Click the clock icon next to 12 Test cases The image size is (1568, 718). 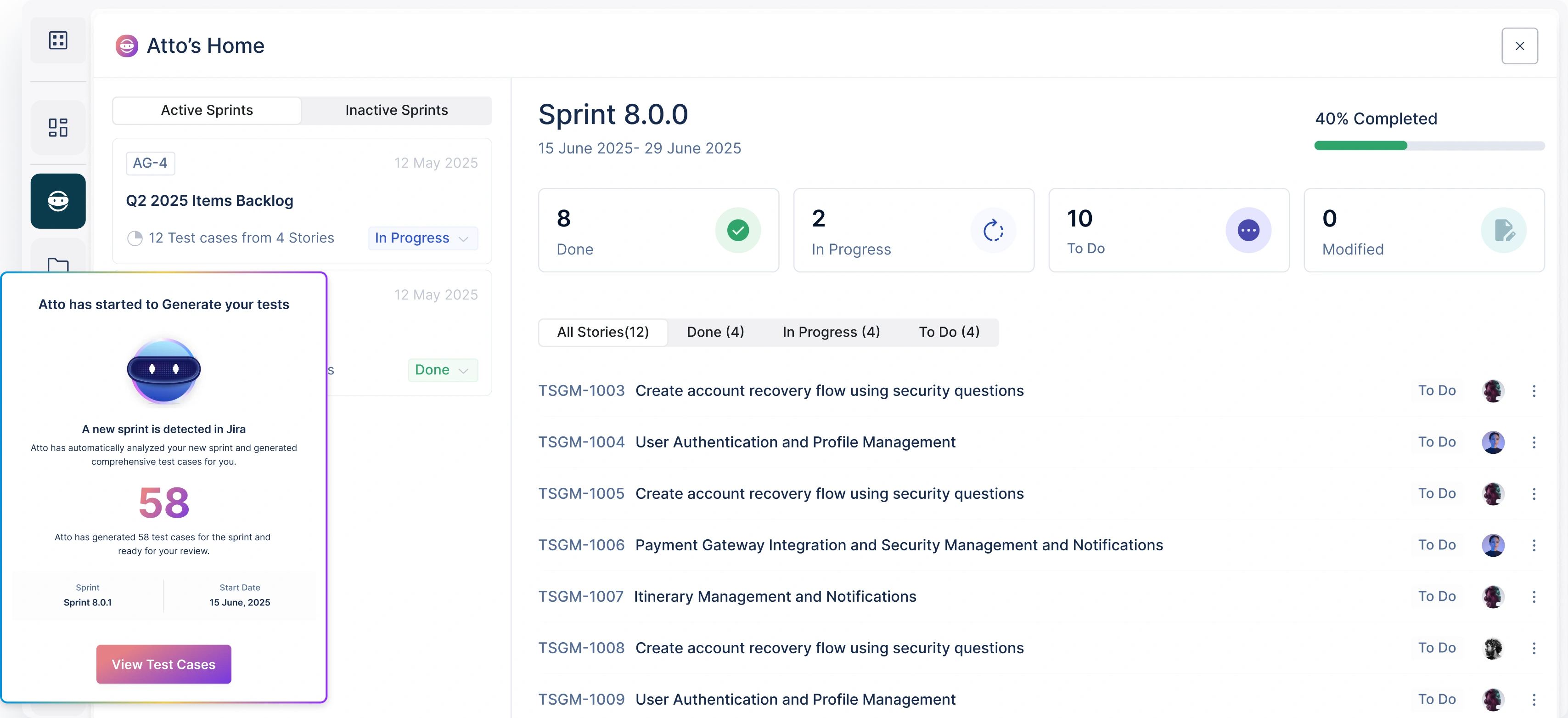pyautogui.click(x=135, y=238)
